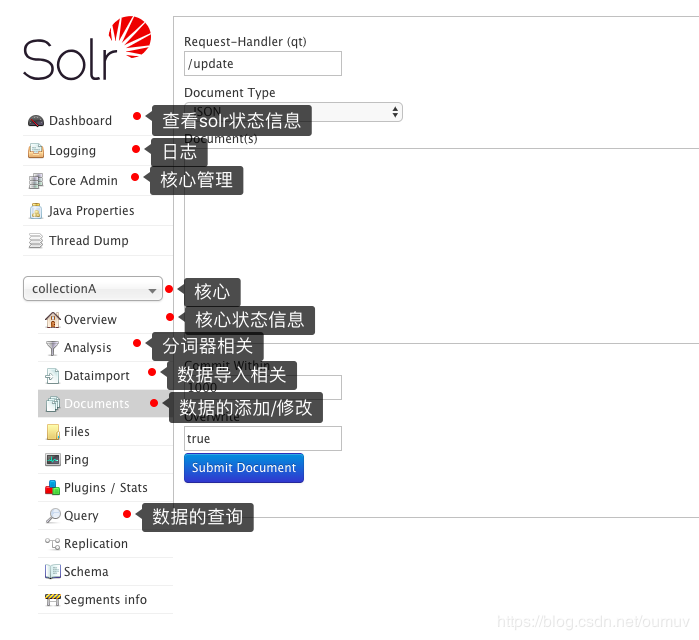Click the Dataimport document icon
Image resolution: width=699 pixels, height=640 pixels.
52,376
